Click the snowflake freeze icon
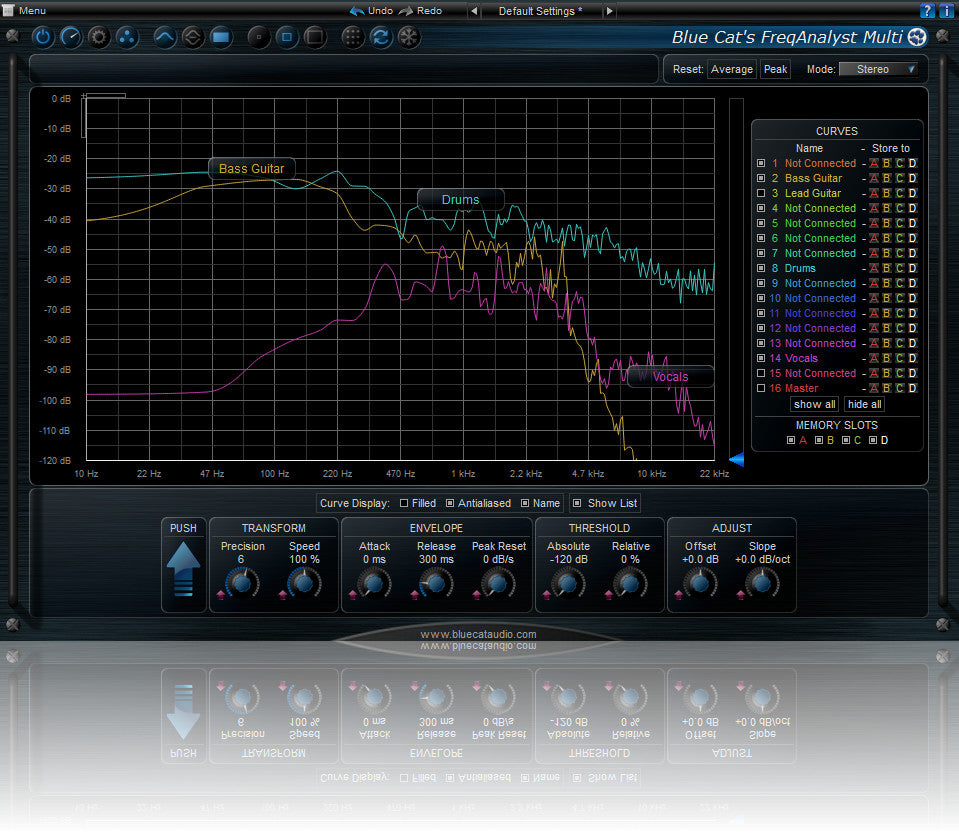Screen dimensions: 959x833 tap(409, 38)
